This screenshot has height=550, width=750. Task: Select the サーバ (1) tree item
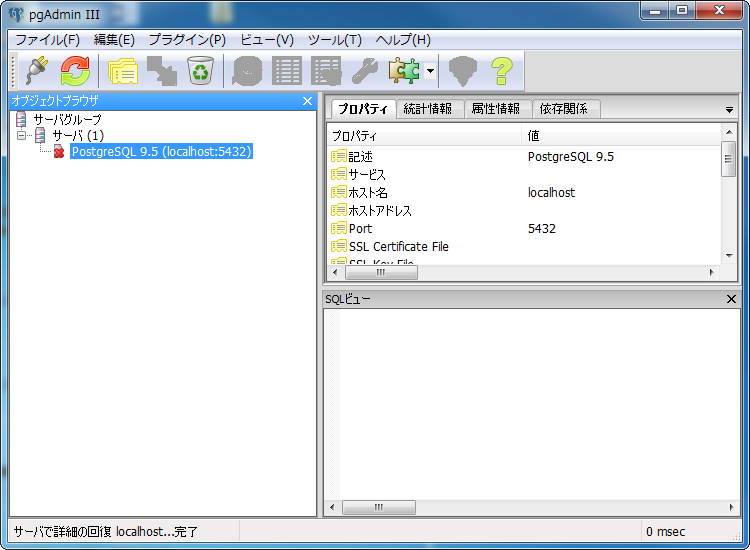point(78,135)
